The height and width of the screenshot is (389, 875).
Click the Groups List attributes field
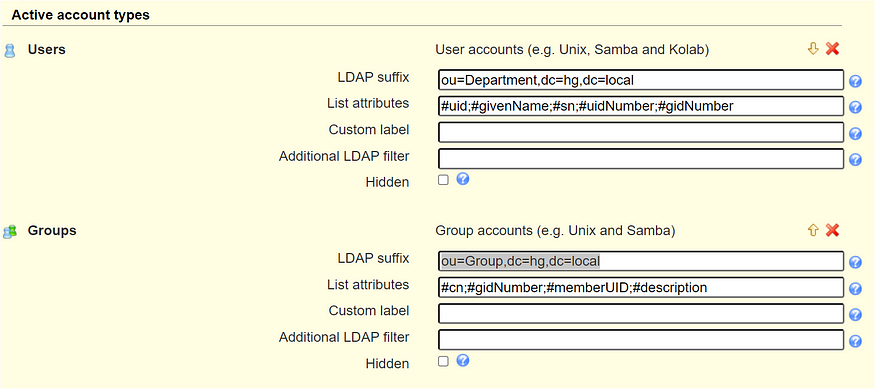[x=641, y=287]
